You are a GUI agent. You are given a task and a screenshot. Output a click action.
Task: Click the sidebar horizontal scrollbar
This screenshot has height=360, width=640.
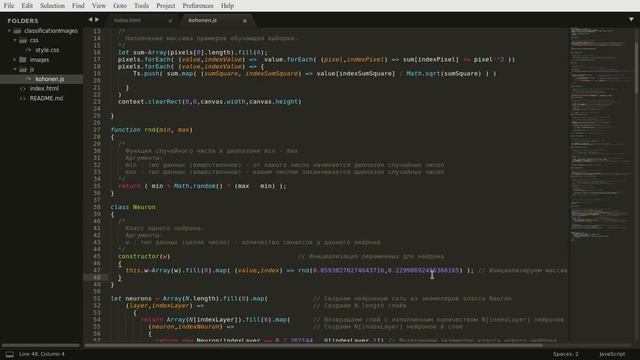point(41,345)
